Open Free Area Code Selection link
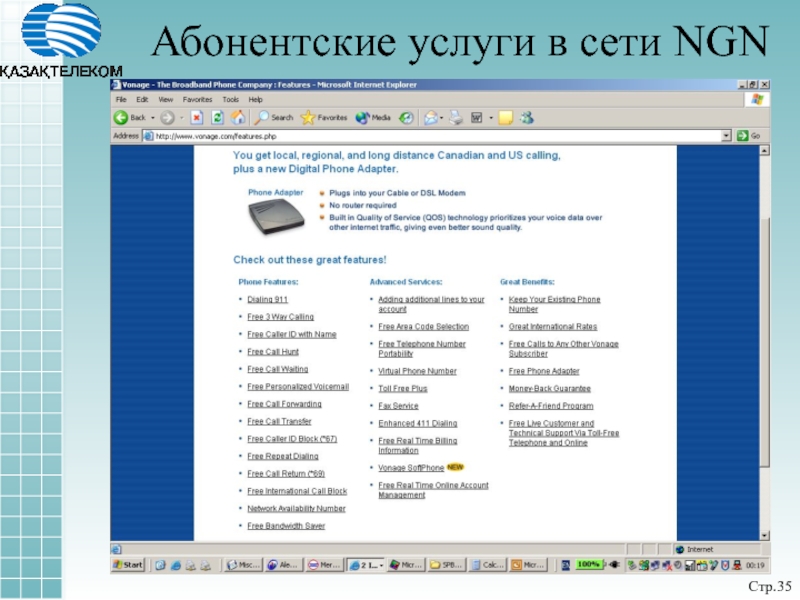800x600 pixels. pyautogui.click(x=423, y=327)
